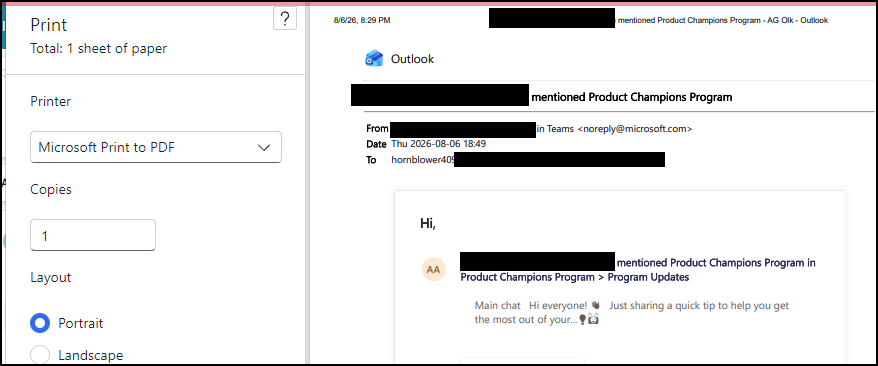
Task: Click the waving hand emoji
Action: (x=595, y=306)
